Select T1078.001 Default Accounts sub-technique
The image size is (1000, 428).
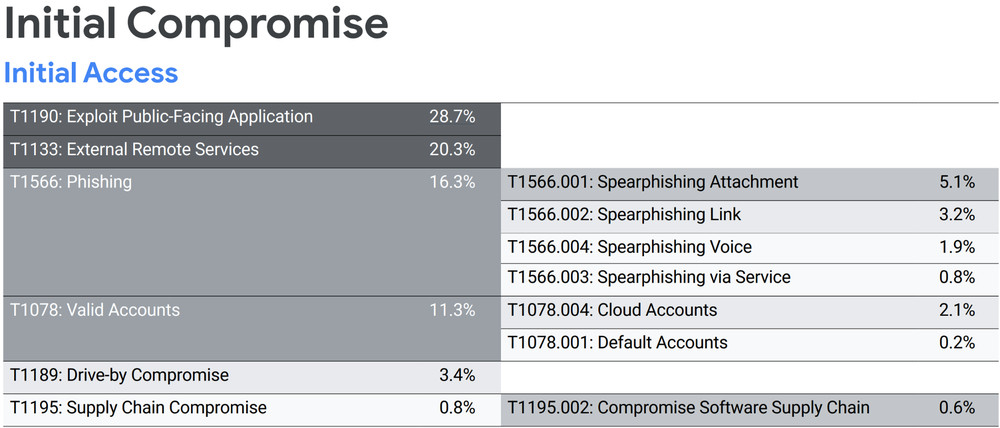click(x=617, y=342)
